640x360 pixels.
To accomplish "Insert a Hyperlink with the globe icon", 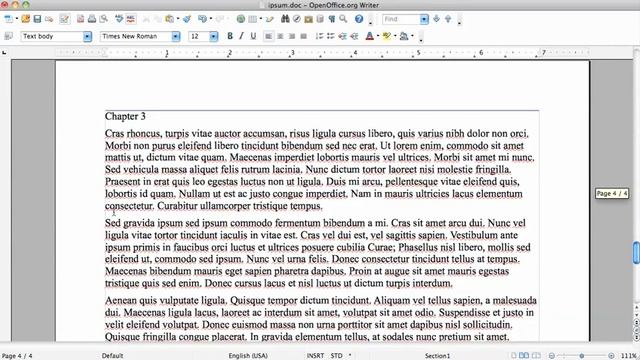I will tap(241, 19).
